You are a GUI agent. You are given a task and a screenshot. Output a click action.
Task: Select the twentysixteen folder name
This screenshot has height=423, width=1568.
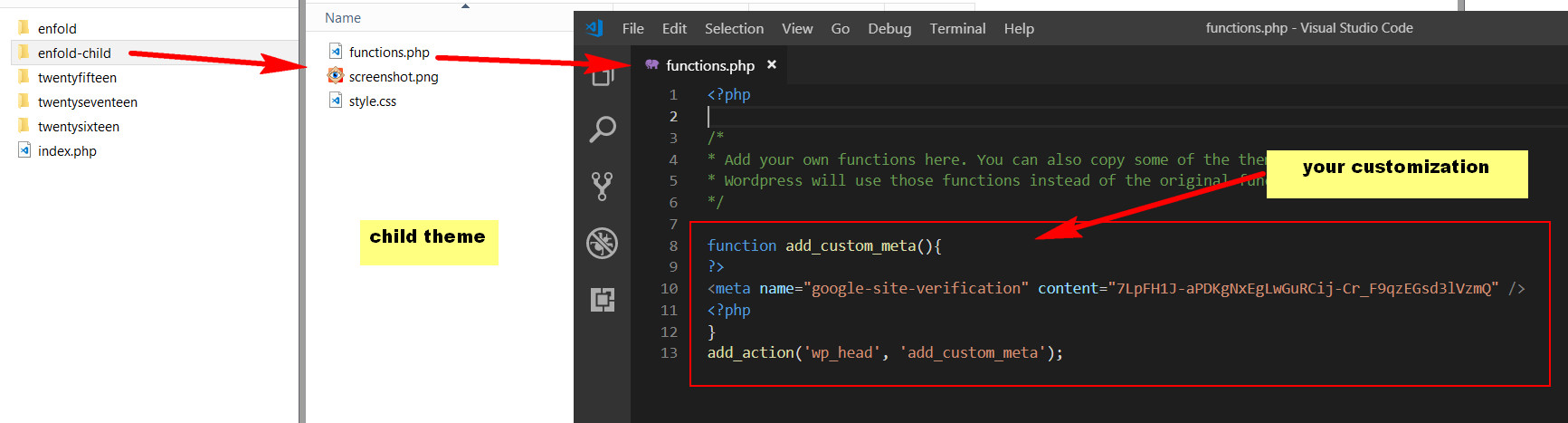(x=79, y=126)
